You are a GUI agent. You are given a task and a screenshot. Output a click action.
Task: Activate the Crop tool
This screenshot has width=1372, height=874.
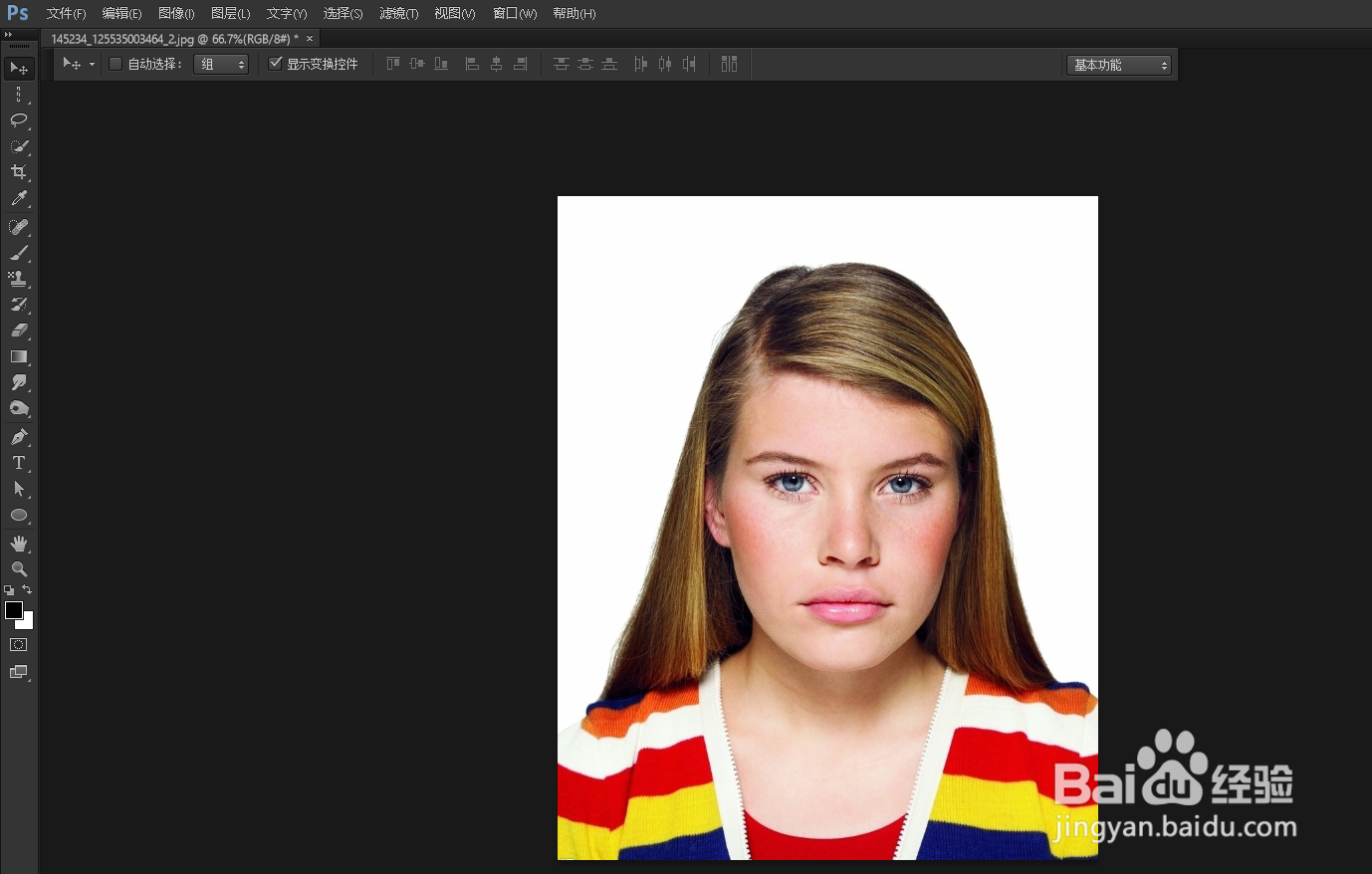tap(19, 171)
